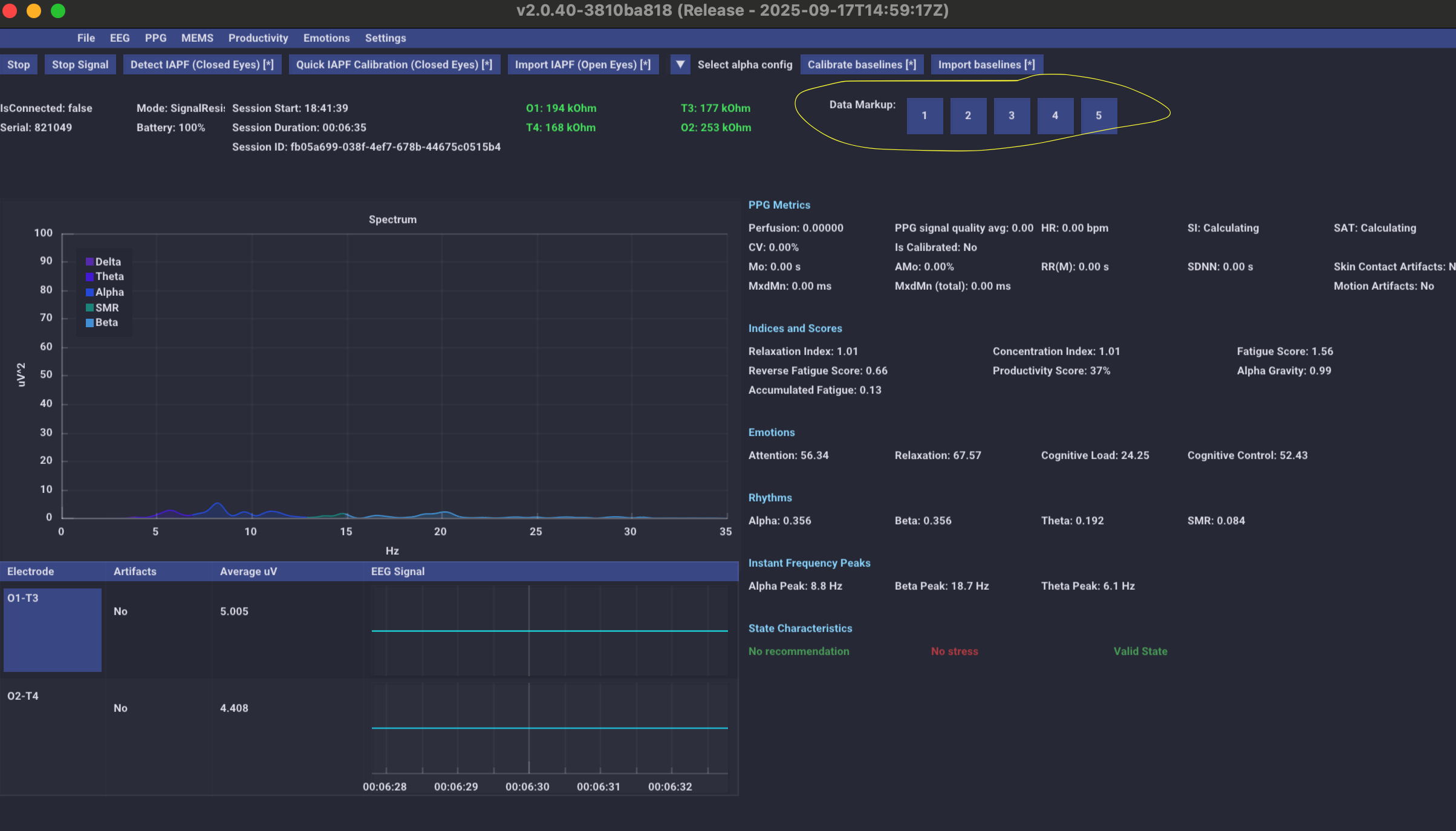Click the Session ID text
Viewport: 1456px width, 831px height.
coord(366,147)
